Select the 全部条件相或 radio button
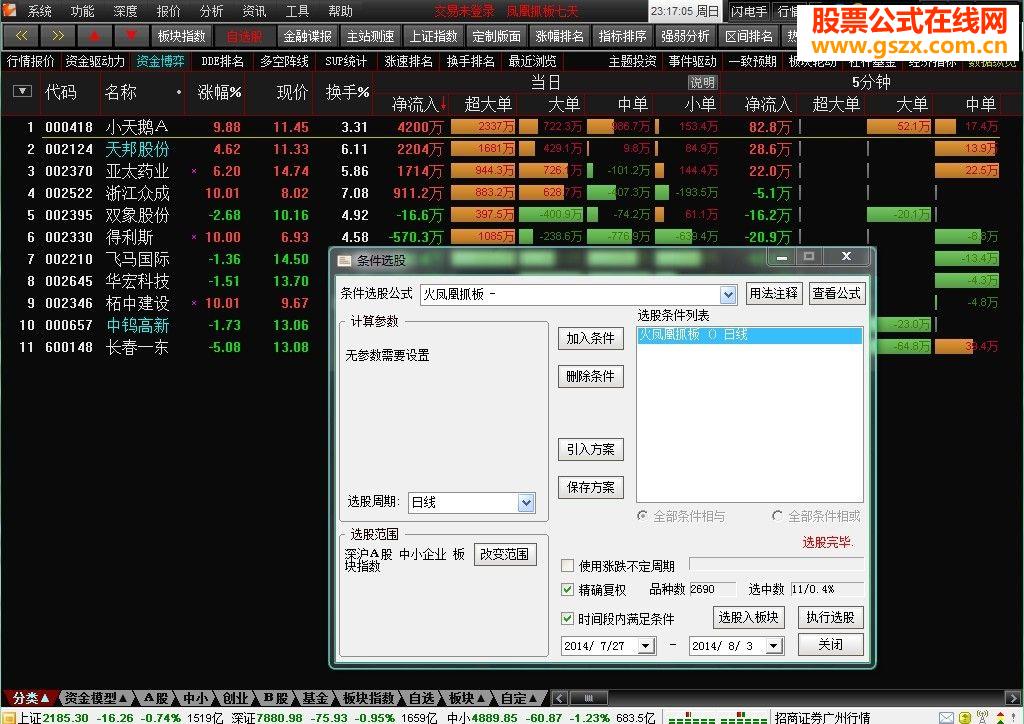Viewport: 1024px width, 724px height. point(777,516)
